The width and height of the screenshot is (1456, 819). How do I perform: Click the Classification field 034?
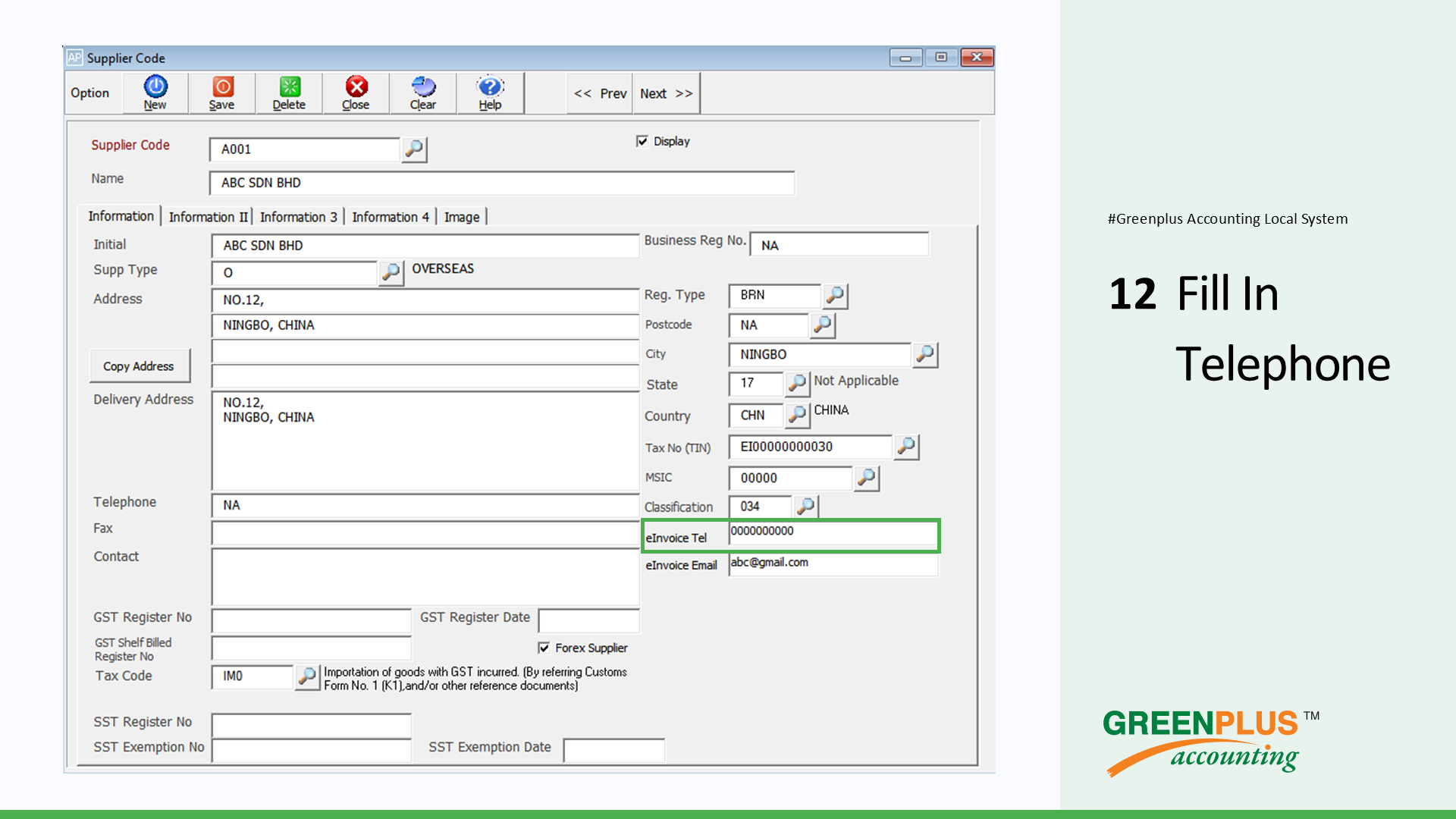[761, 506]
